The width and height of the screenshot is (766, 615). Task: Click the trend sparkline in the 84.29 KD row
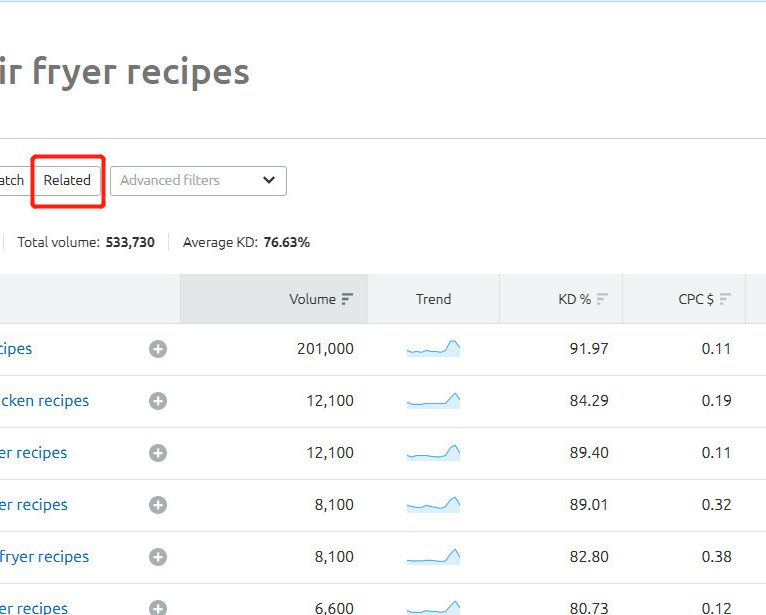[x=433, y=401]
